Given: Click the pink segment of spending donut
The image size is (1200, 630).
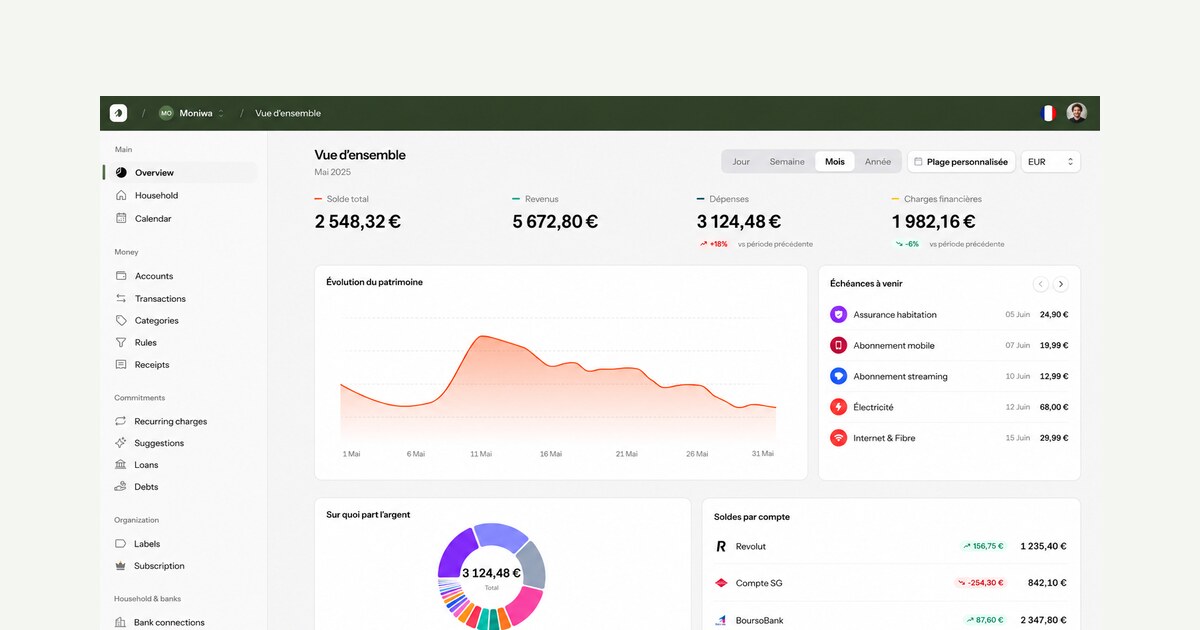Looking at the screenshot, I should [526, 605].
